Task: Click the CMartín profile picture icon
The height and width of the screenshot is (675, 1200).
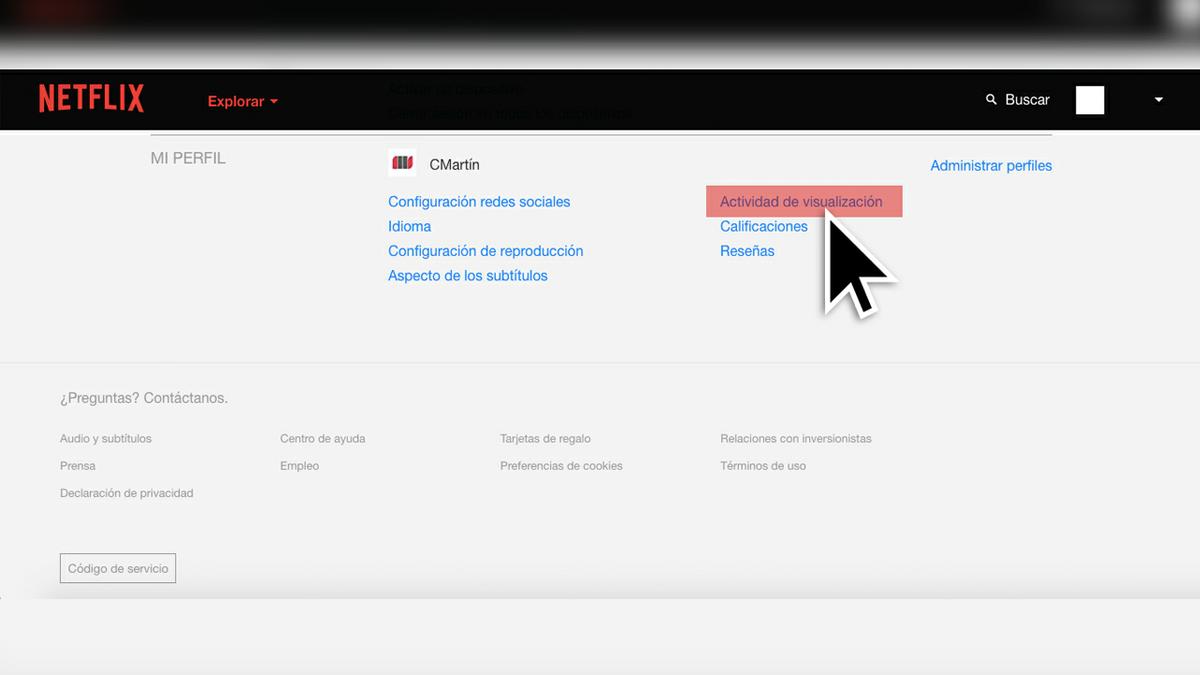Action: [x=402, y=163]
